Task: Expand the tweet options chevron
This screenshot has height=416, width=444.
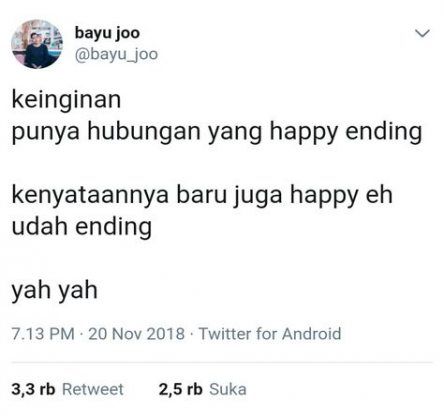Action: click(x=422, y=33)
